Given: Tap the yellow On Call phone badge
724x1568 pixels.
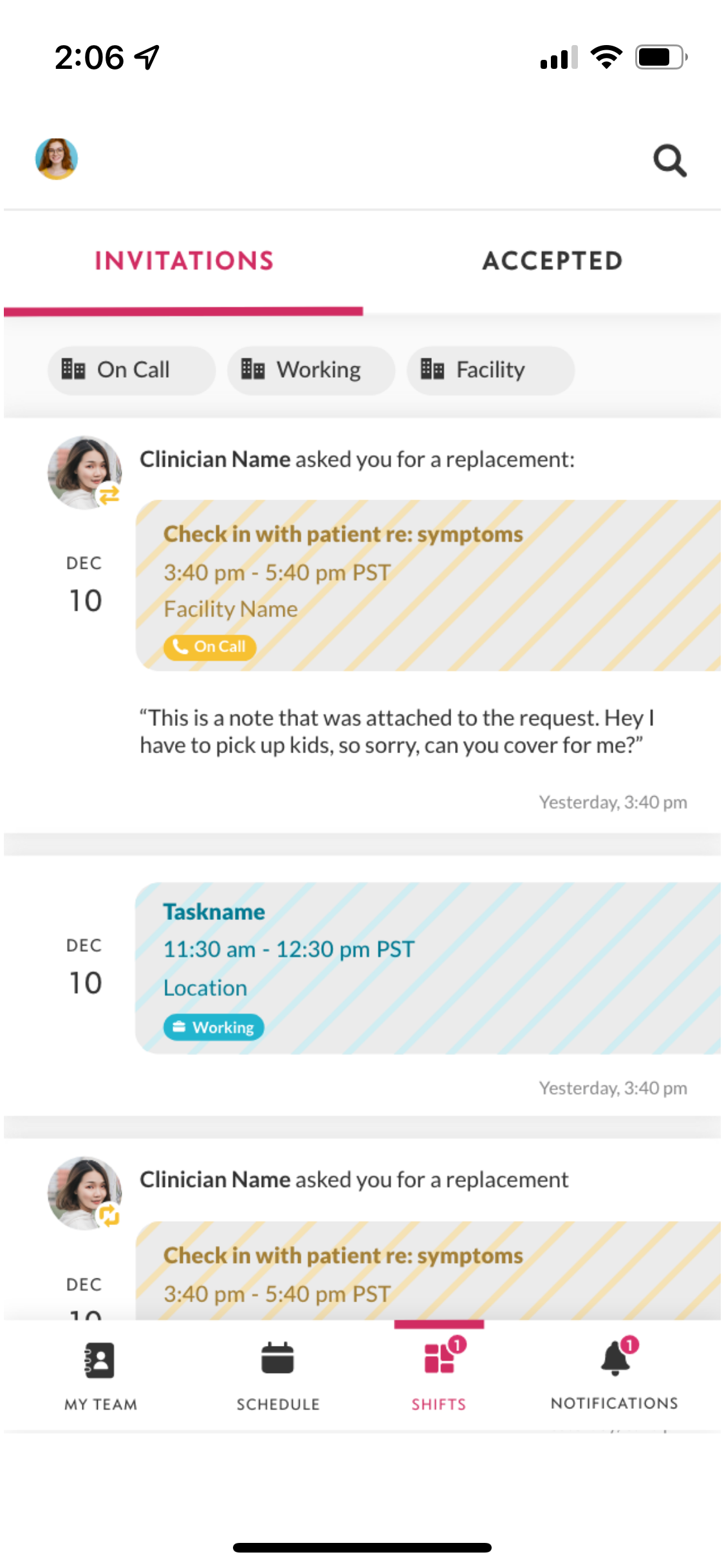Looking at the screenshot, I should coord(210,646).
